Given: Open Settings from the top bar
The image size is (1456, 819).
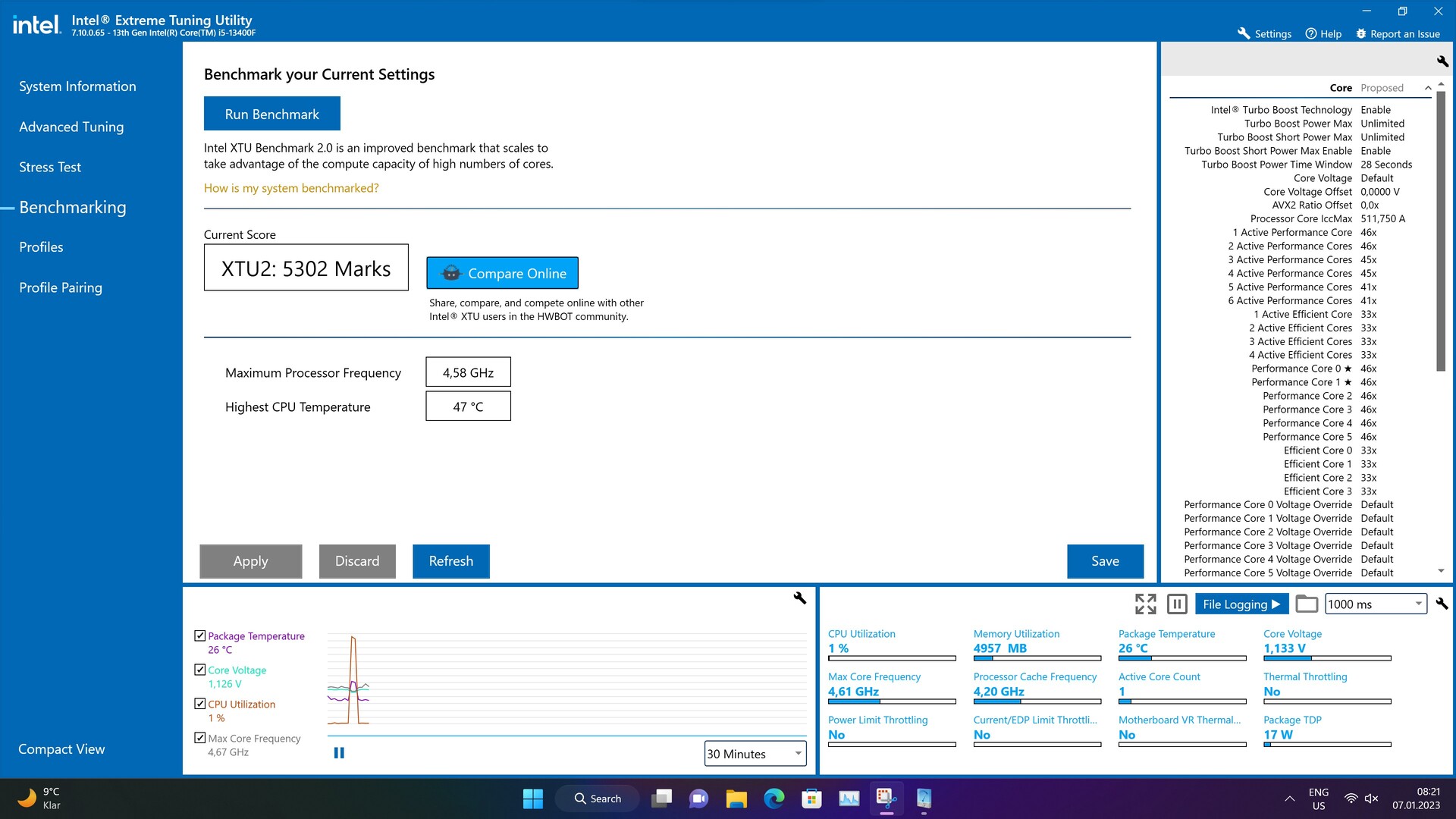Looking at the screenshot, I should click(1264, 33).
